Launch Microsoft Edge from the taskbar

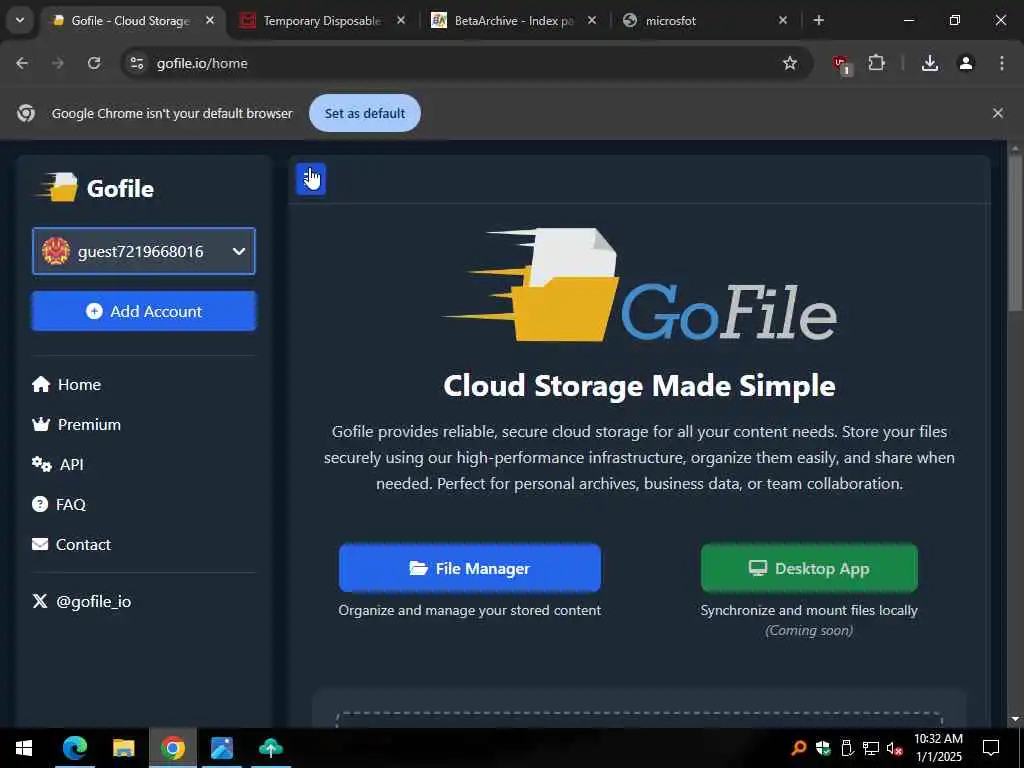pyautogui.click(x=75, y=748)
